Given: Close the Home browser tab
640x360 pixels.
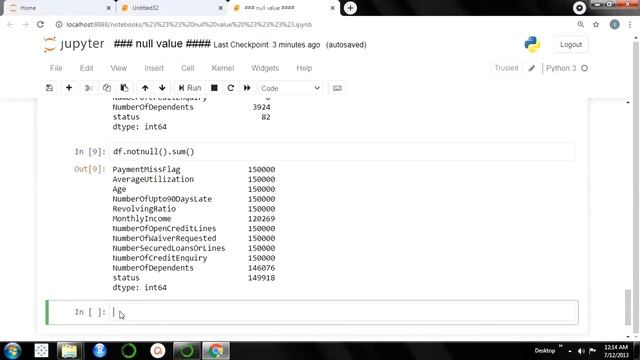Looking at the screenshot, I should [108, 8].
